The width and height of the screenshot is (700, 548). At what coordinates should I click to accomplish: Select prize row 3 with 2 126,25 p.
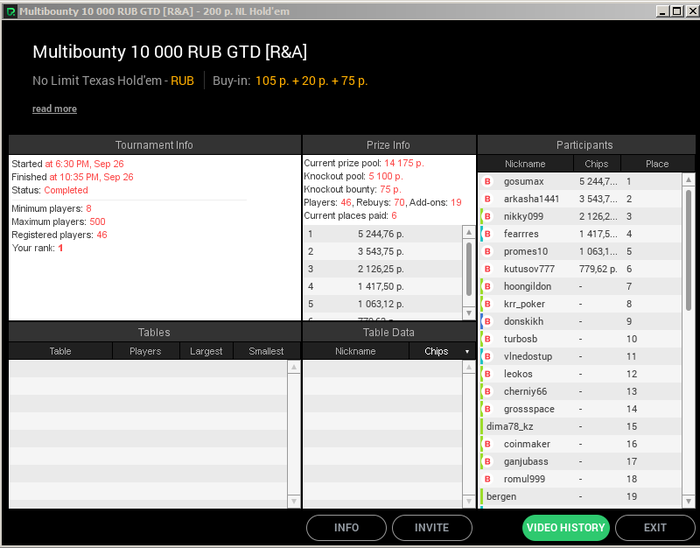point(383,269)
